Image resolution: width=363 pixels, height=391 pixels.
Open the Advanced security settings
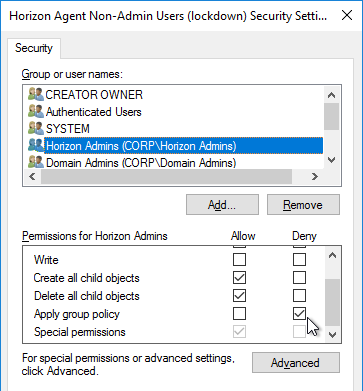[x=296, y=363]
